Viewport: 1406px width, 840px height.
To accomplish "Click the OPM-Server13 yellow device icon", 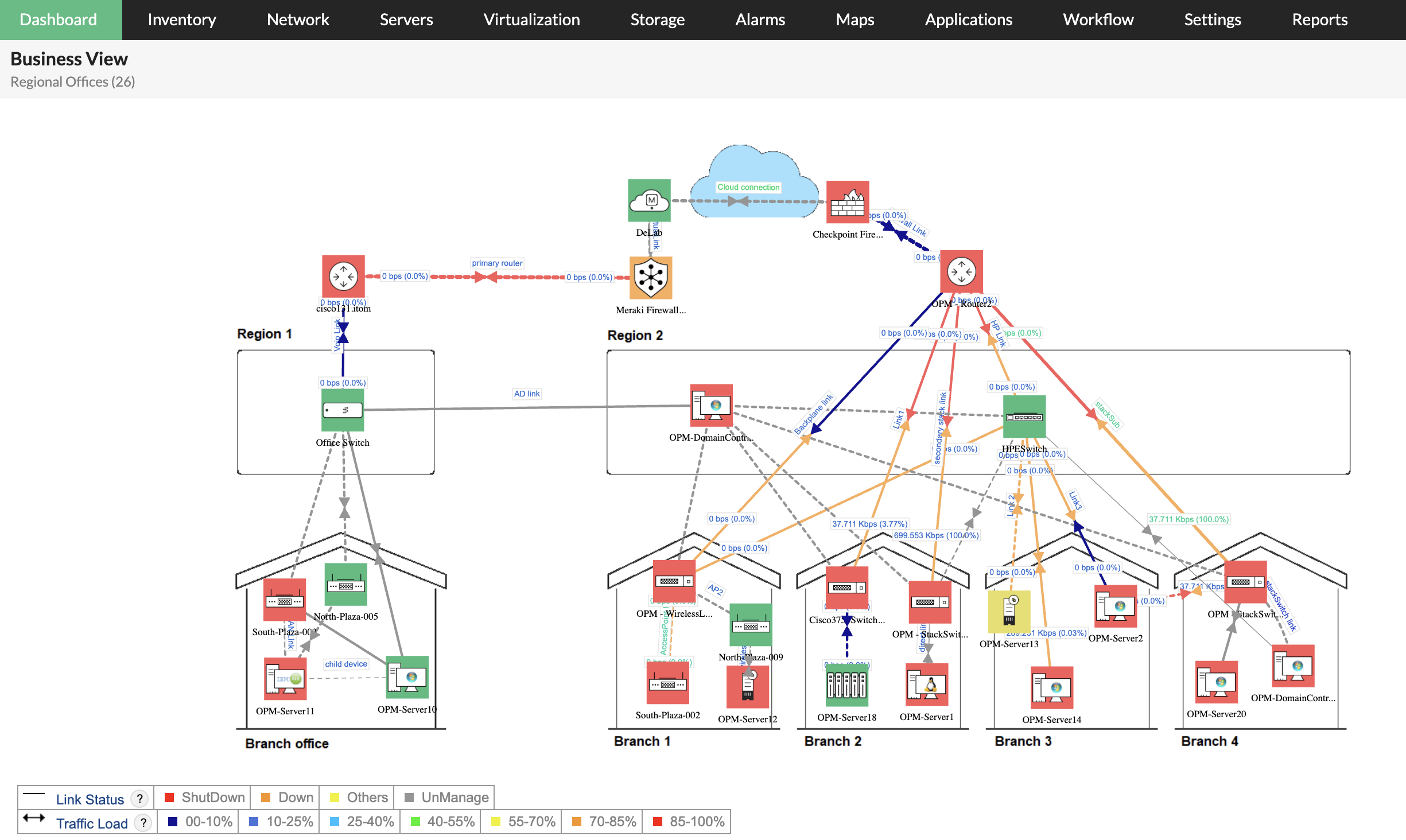I will (1009, 612).
